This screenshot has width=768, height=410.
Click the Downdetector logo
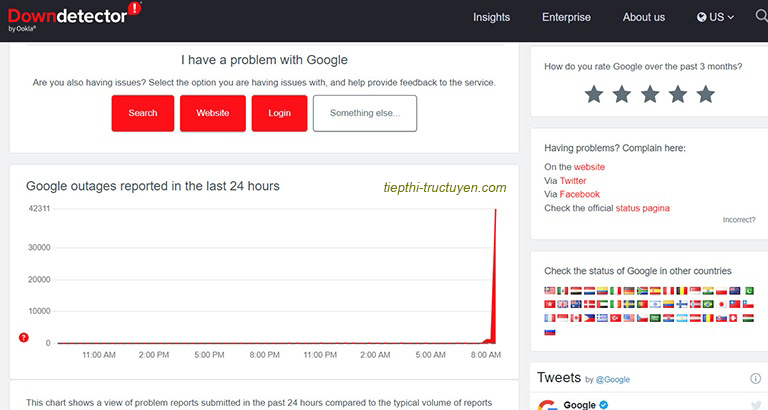coord(74,17)
